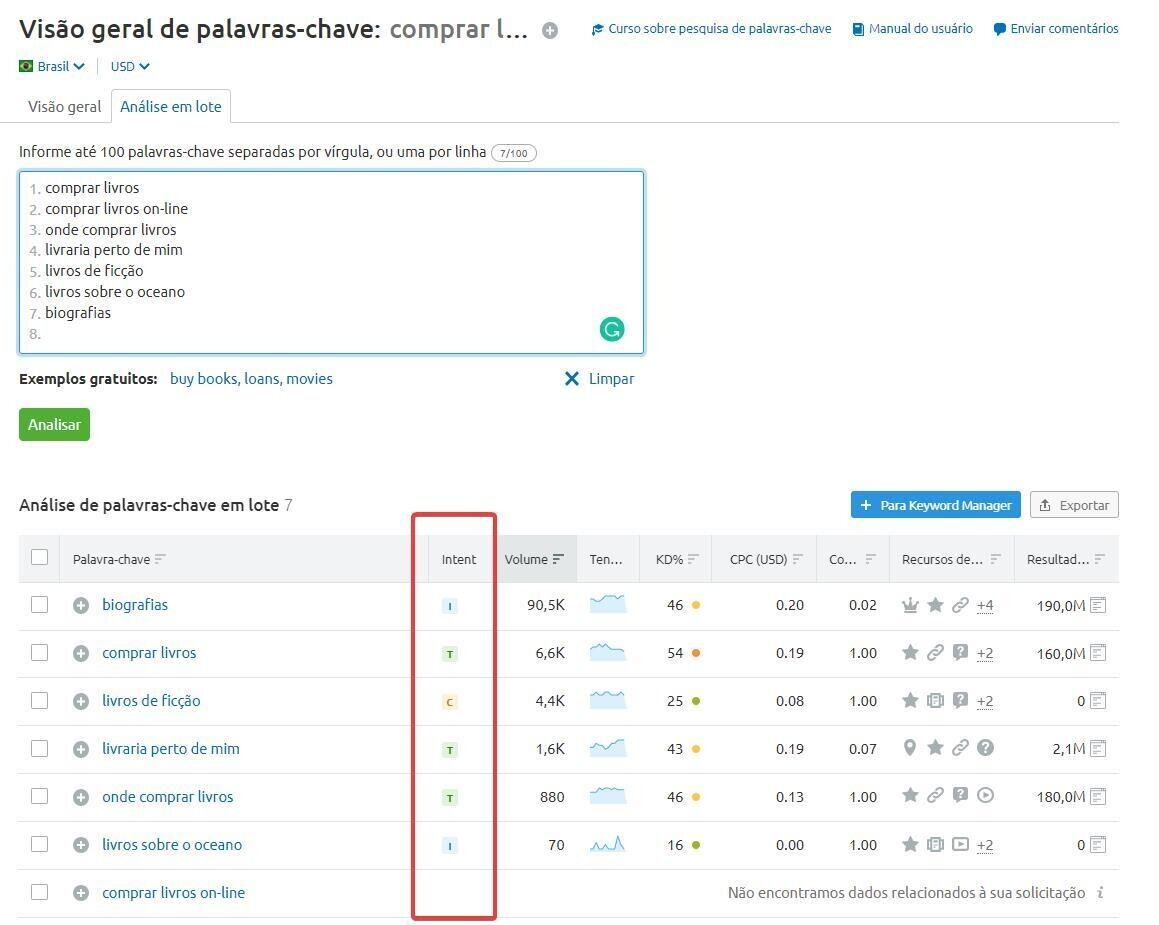Screen dimensions: 1159x925
Task: Open the Brasil country dropdown
Action: coord(52,66)
